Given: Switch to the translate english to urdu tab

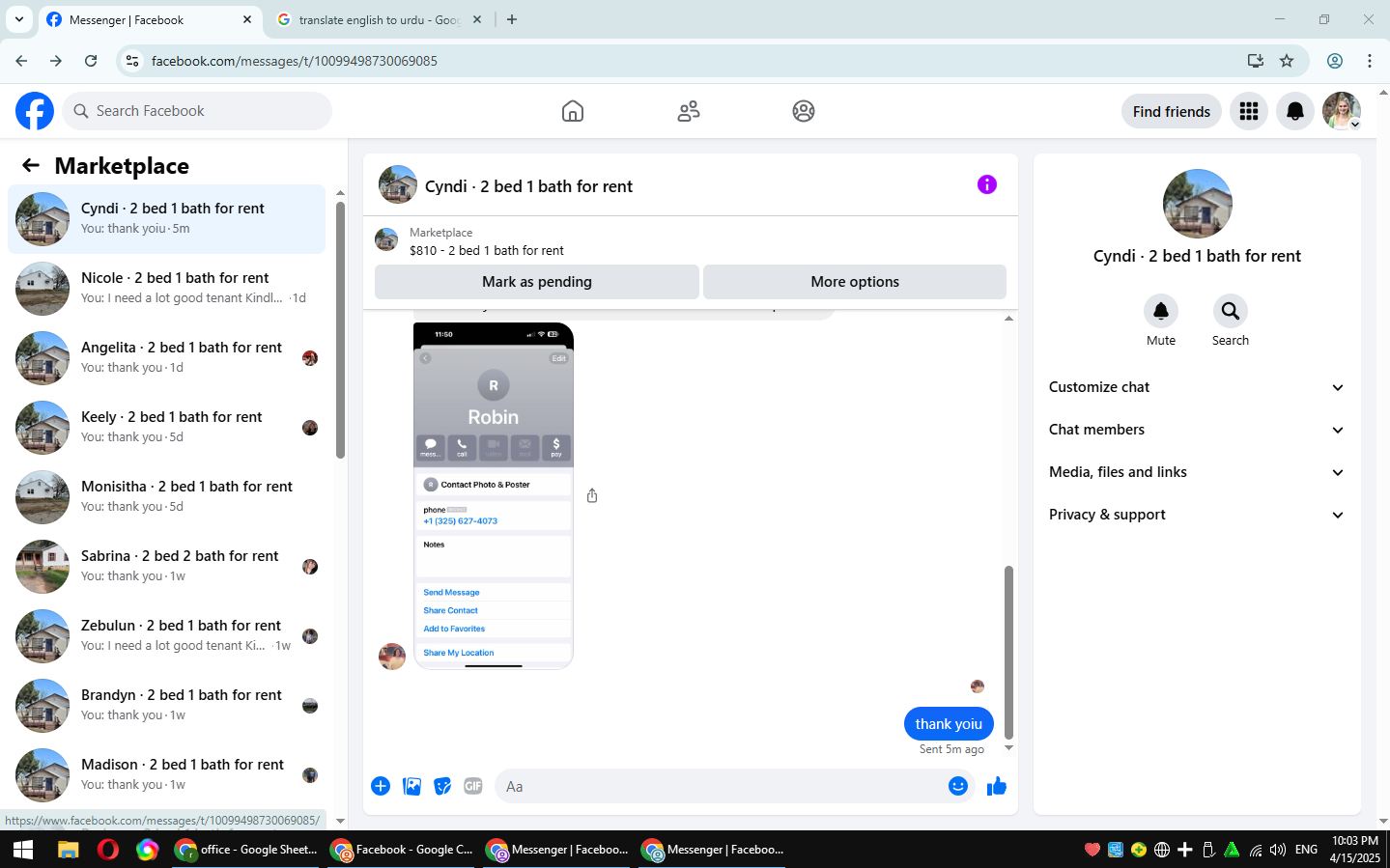Looking at the screenshot, I should click(379, 19).
